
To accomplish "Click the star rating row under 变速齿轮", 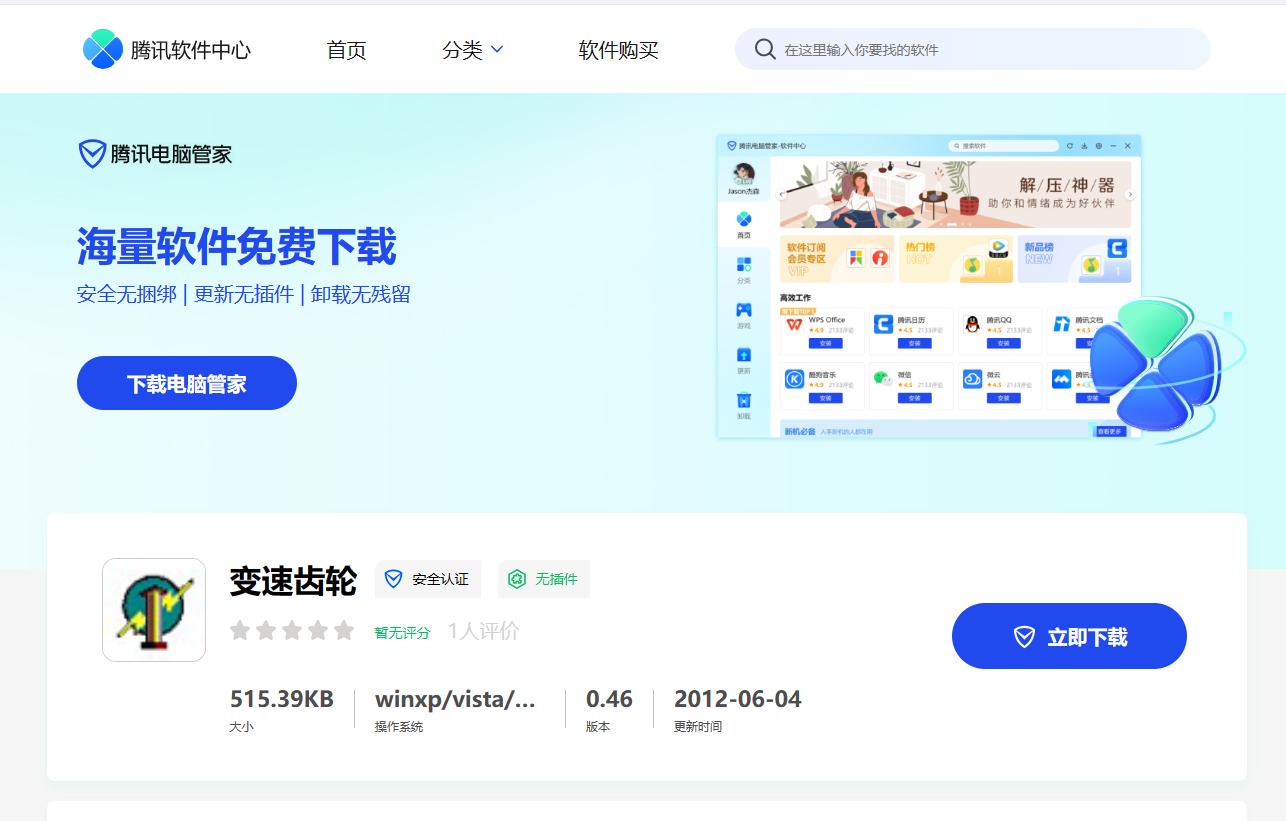I will (292, 631).
